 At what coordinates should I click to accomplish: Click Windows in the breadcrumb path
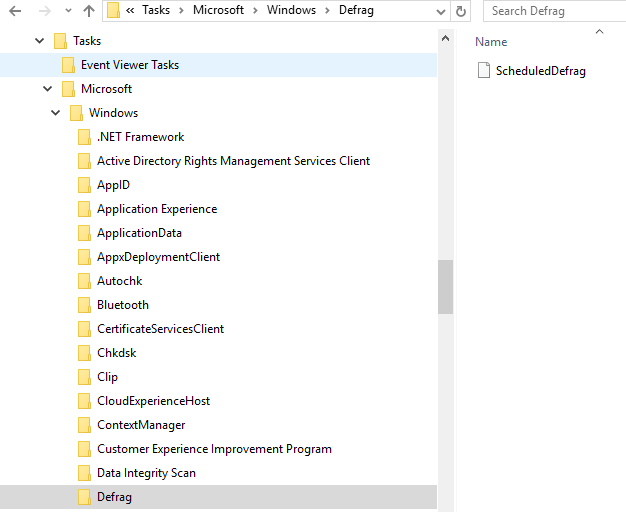coord(291,10)
